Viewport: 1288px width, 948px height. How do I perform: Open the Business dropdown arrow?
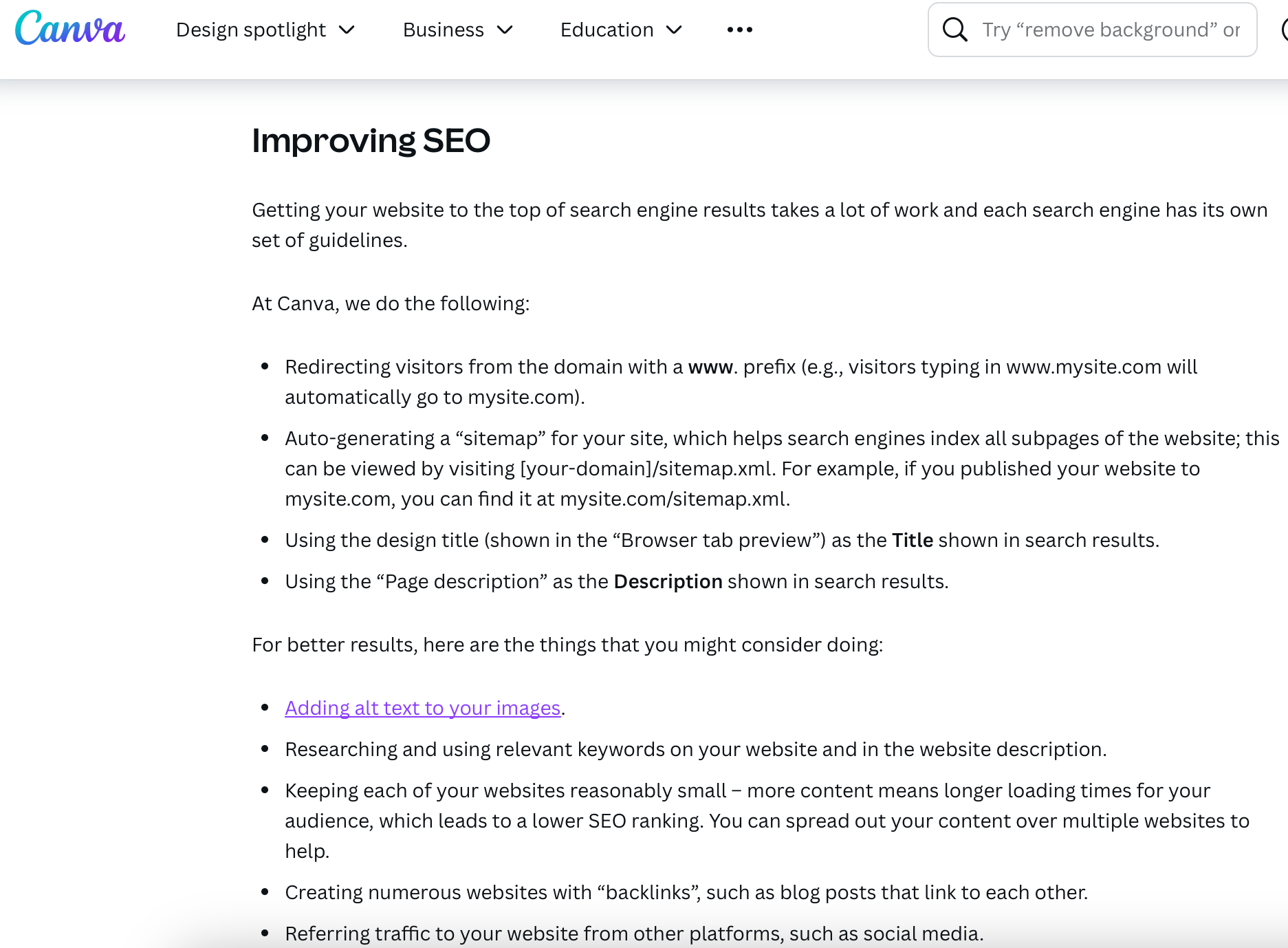click(x=506, y=31)
